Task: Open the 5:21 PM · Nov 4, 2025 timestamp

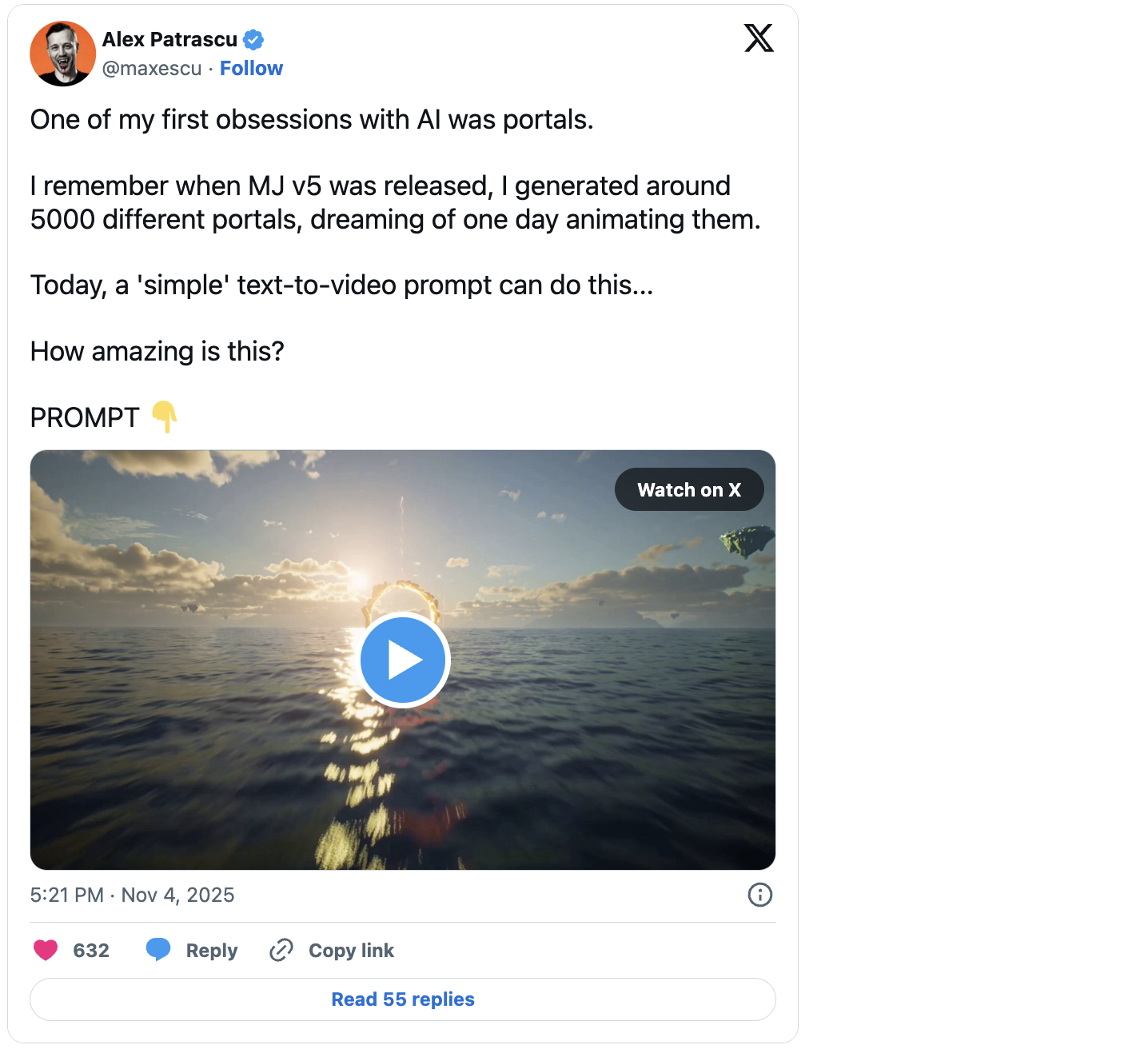Action: click(132, 895)
